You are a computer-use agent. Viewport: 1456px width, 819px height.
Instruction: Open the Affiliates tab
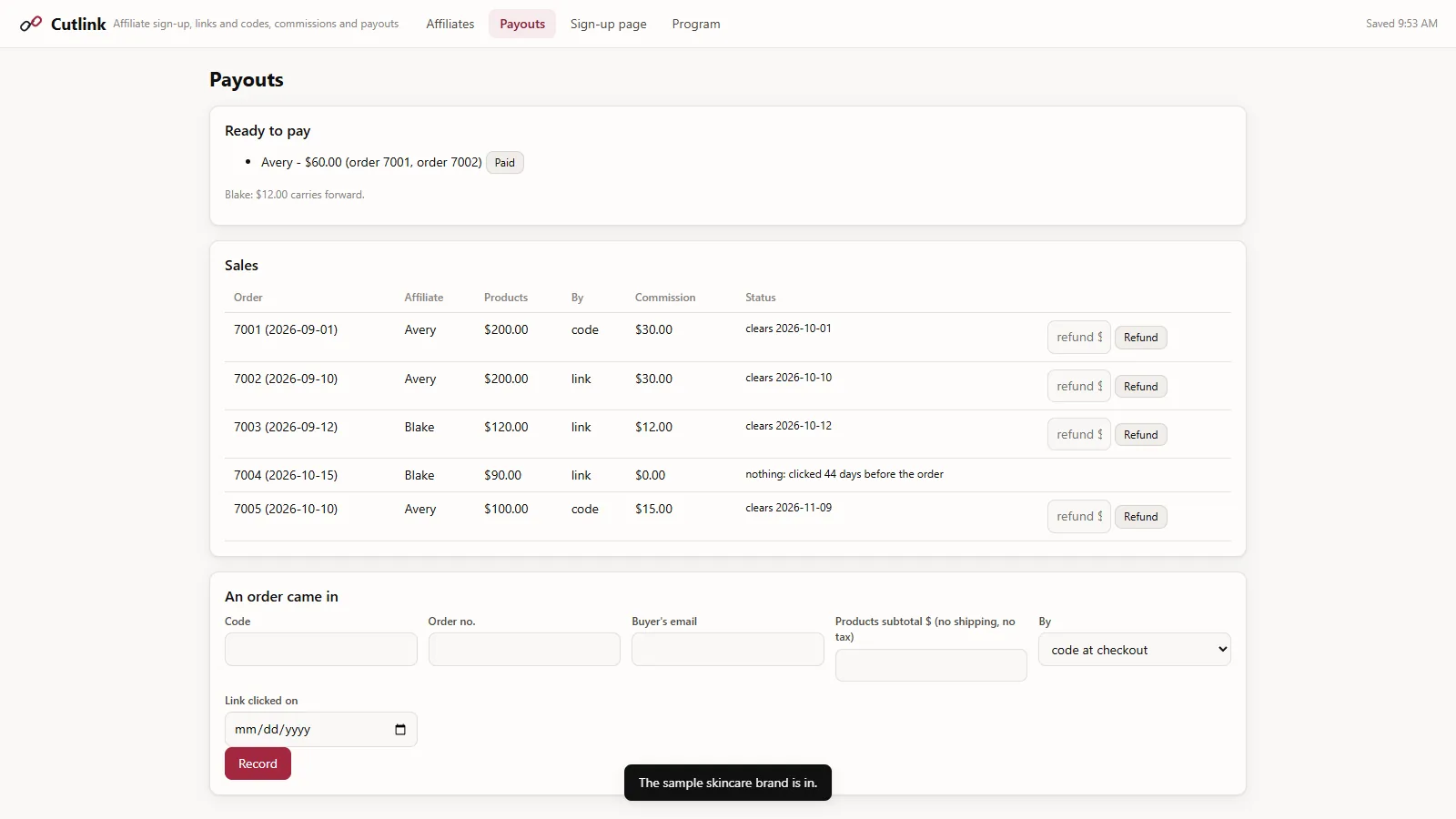(x=450, y=24)
